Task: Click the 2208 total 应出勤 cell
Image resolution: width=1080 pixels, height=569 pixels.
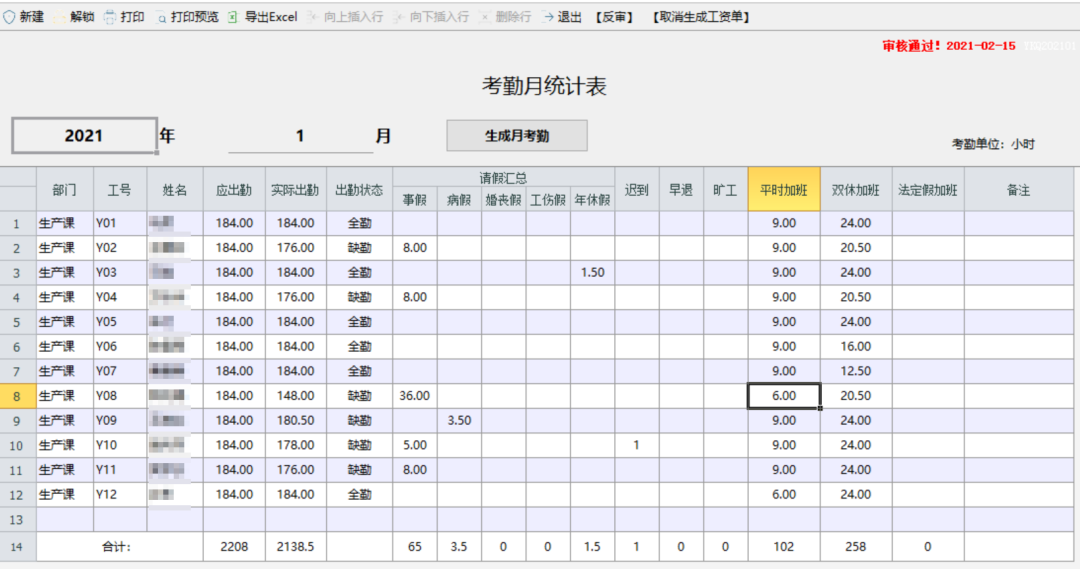Action: coord(234,546)
